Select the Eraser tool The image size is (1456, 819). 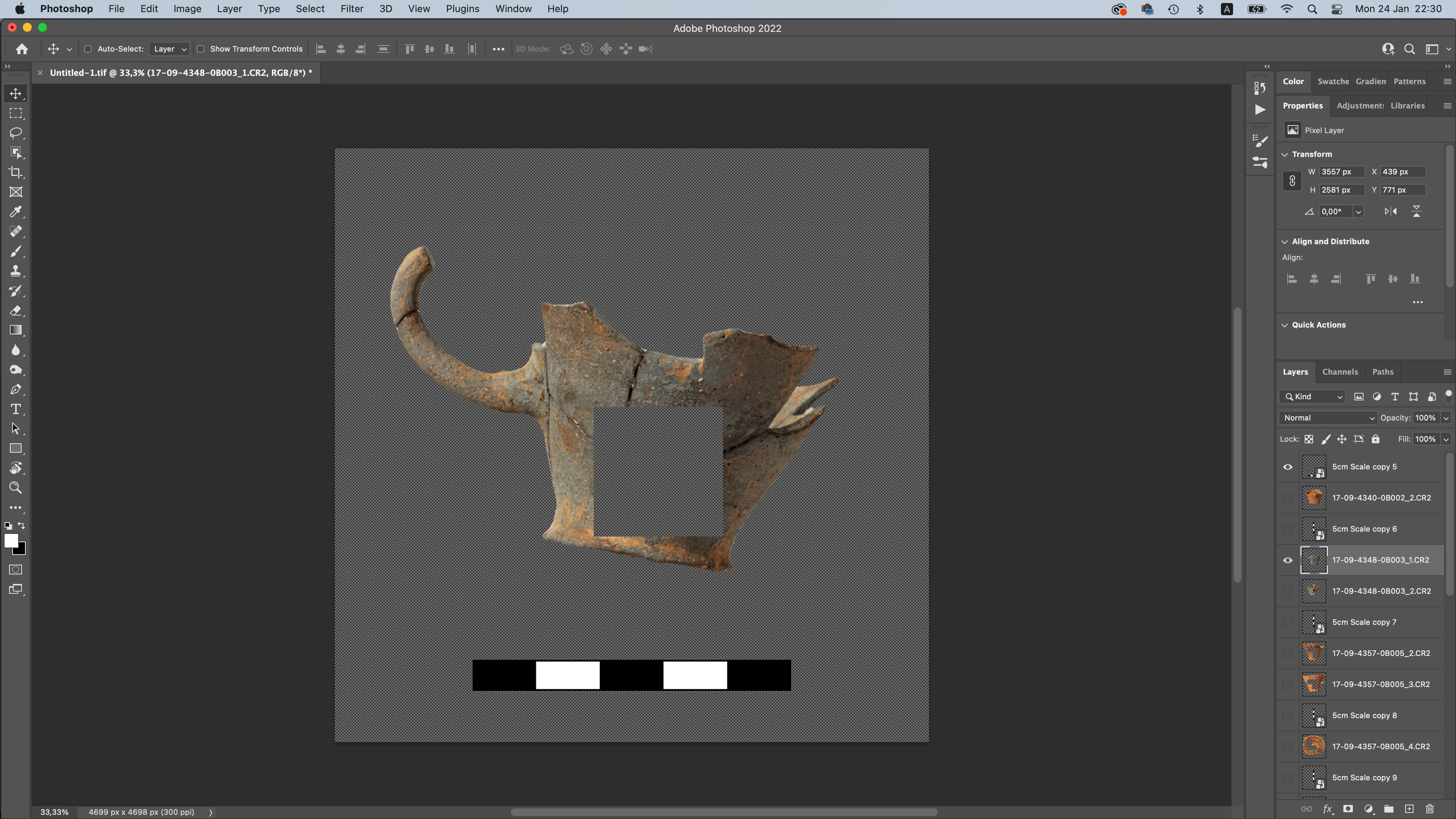click(x=16, y=311)
